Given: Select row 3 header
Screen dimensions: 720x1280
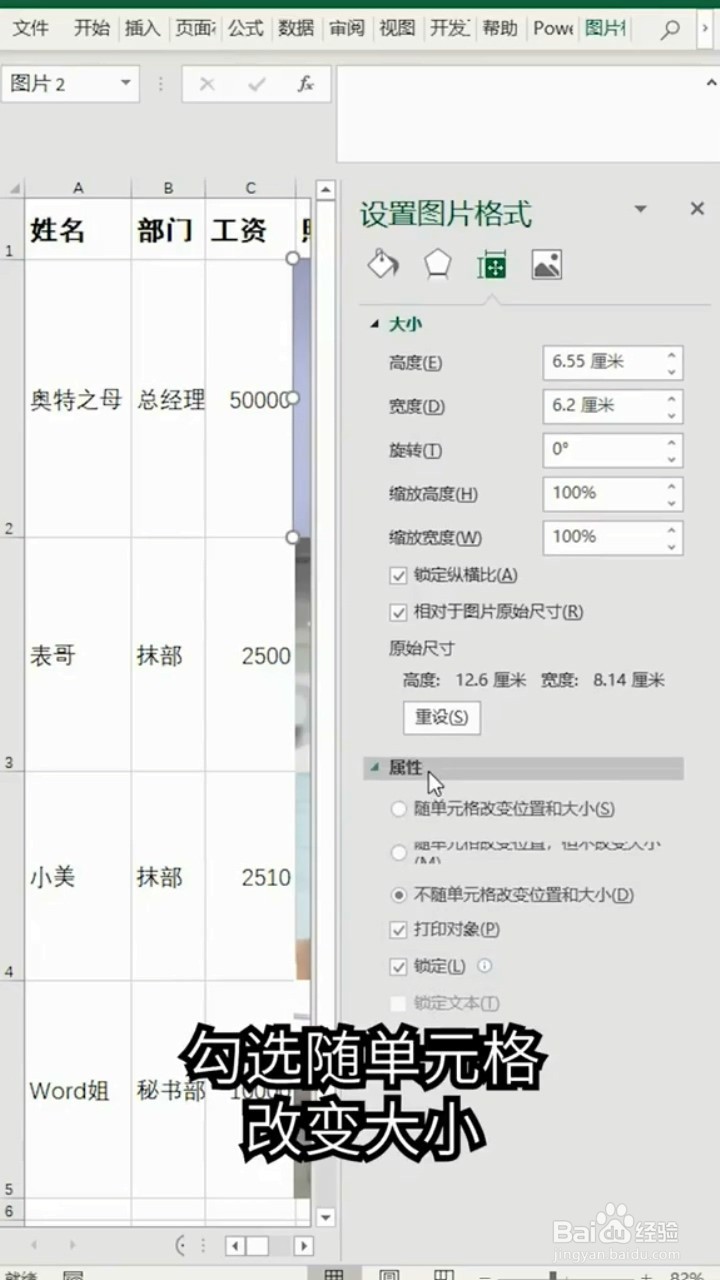Looking at the screenshot, I should pos(12,654).
